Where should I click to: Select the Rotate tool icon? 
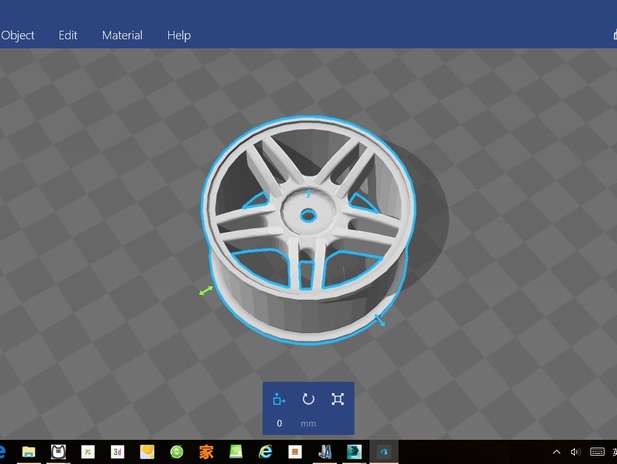tap(308, 399)
